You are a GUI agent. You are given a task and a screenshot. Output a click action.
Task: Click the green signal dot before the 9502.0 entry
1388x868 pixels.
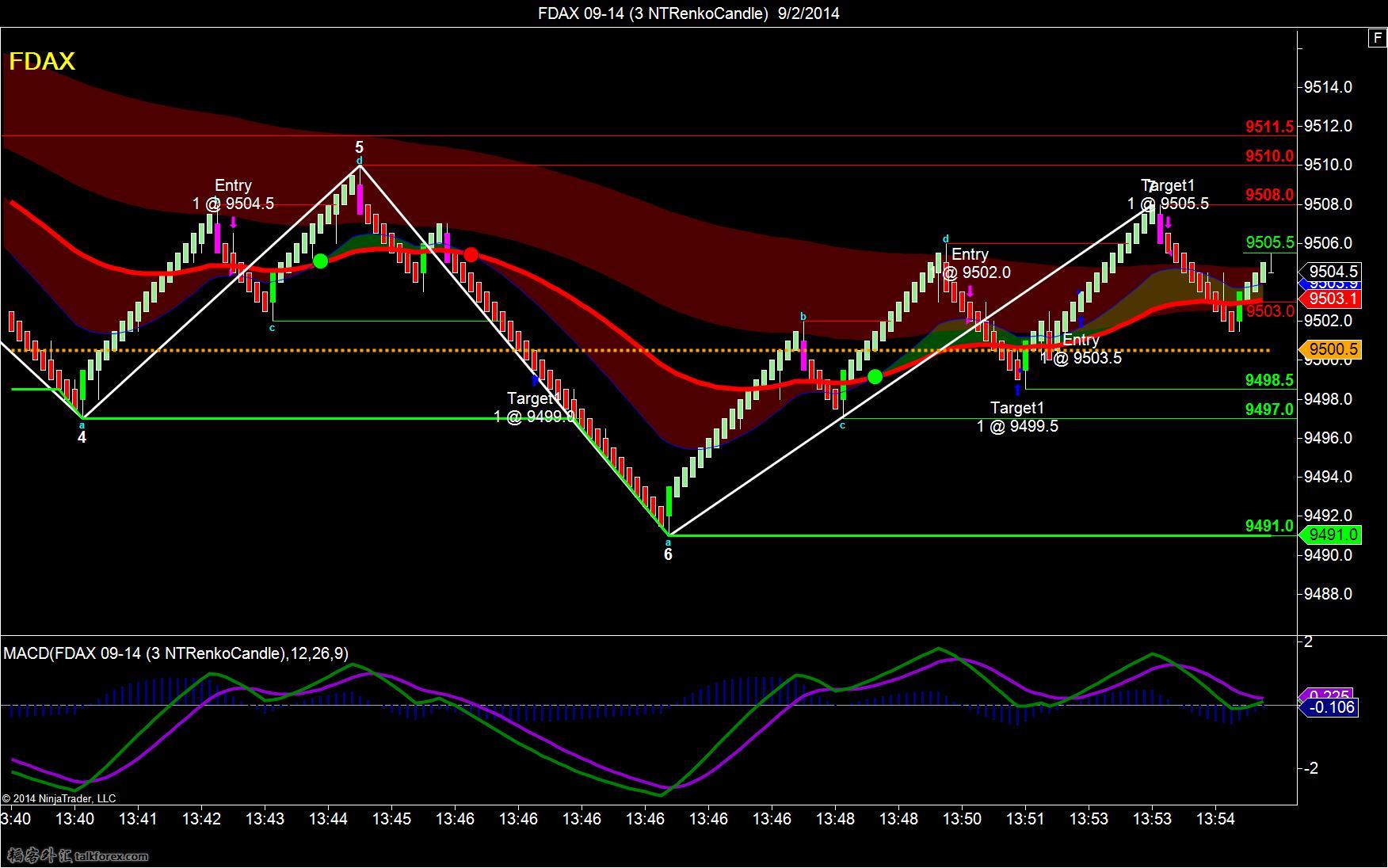coord(875,377)
